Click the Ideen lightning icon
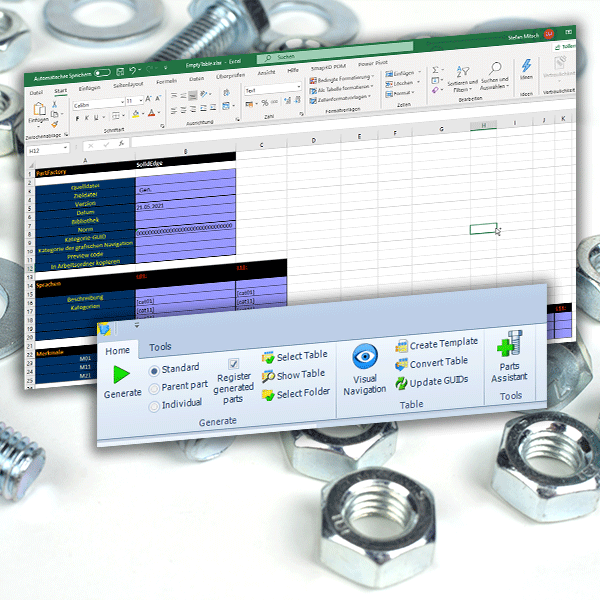Screen dimensions: 600x600 point(527,65)
